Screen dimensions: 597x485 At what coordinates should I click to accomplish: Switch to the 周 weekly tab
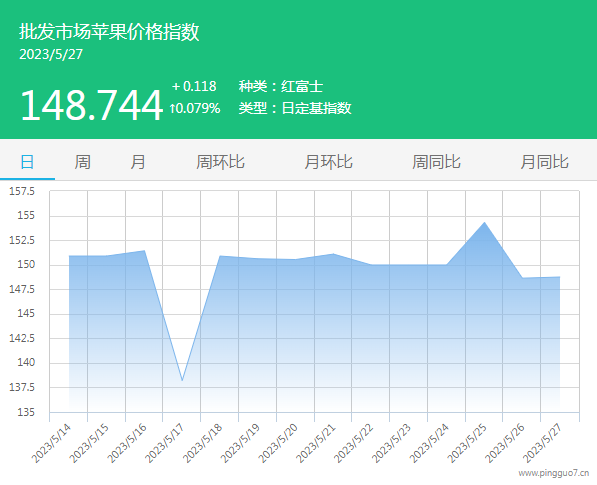point(82,162)
